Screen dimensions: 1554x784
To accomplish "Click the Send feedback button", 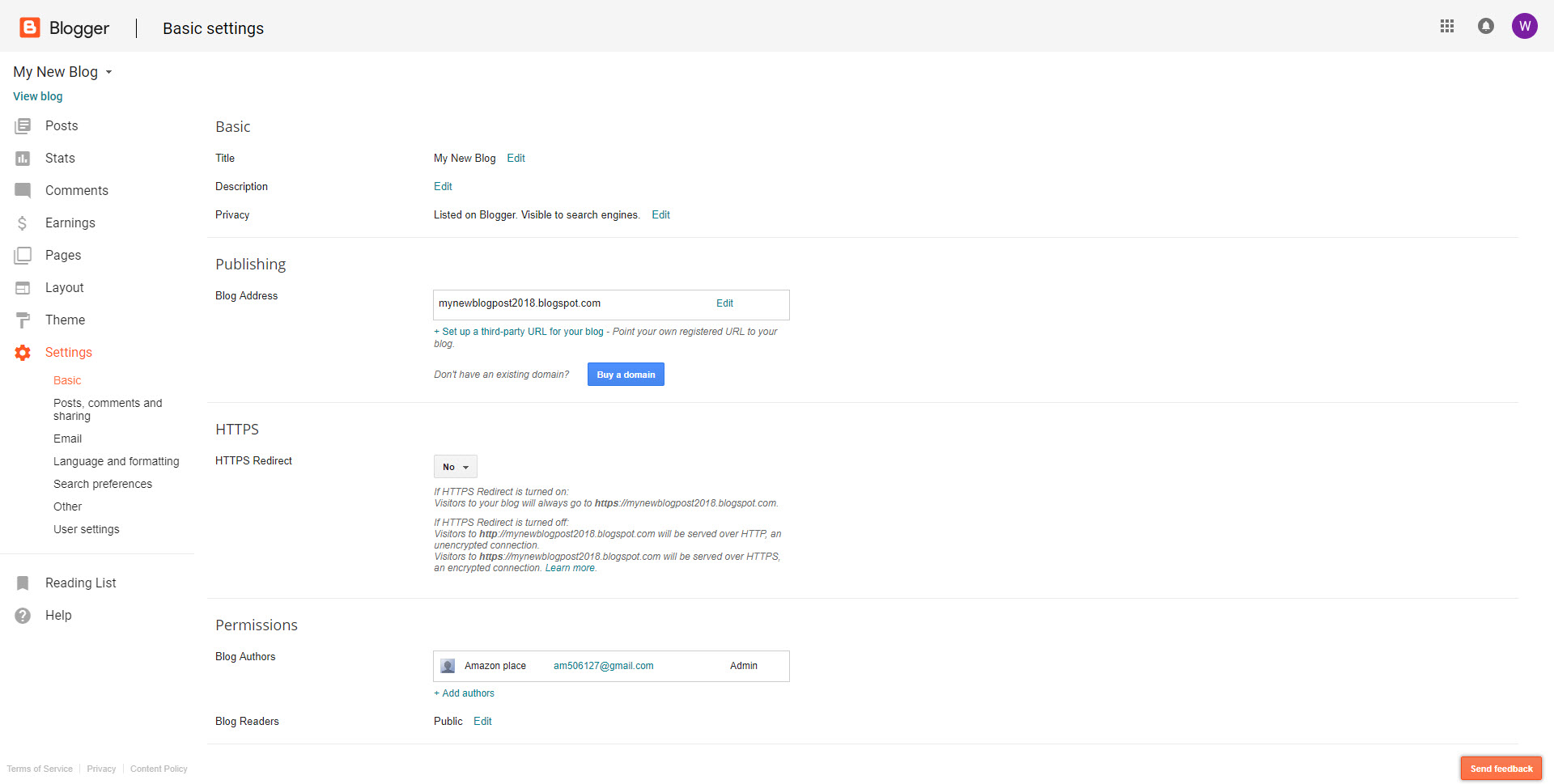I will pos(1501,769).
